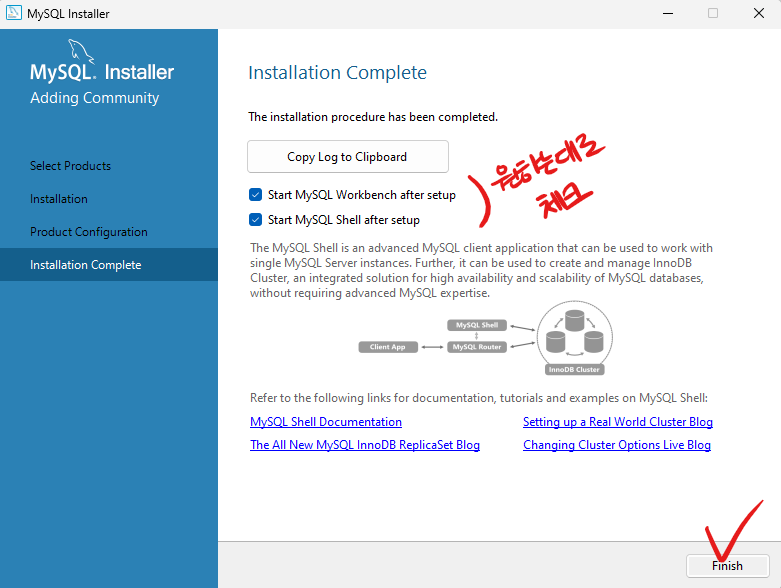Screen dimensions: 781x588
Task: Click the MySQL Router box in diagram
Action: click(477, 347)
